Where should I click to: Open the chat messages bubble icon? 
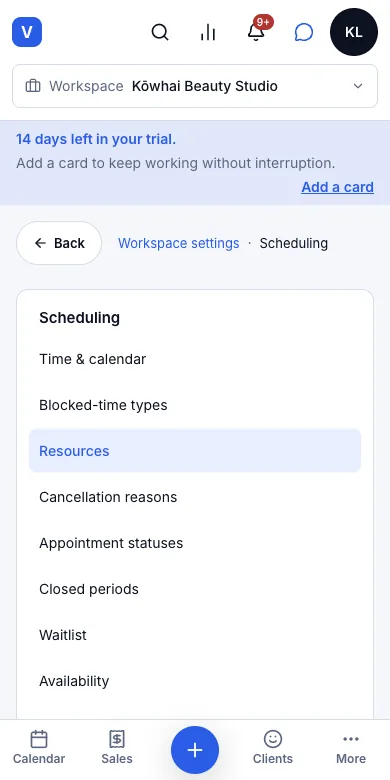pos(303,32)
